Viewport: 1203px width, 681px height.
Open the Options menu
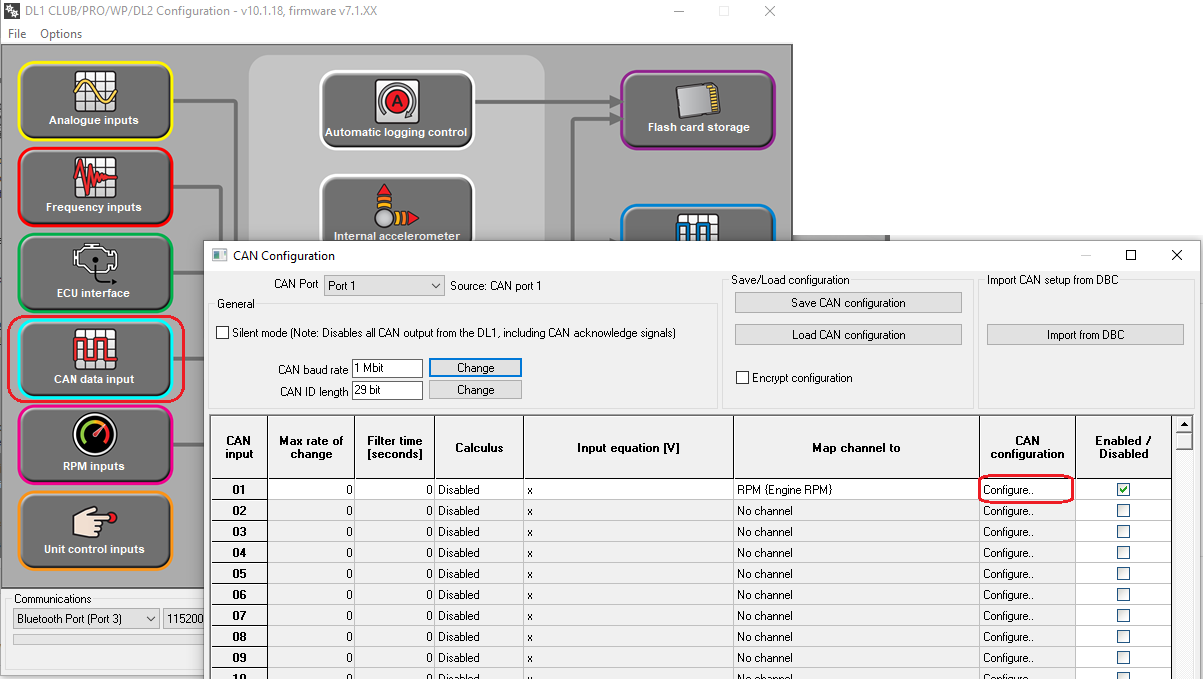tap(61, 34)
